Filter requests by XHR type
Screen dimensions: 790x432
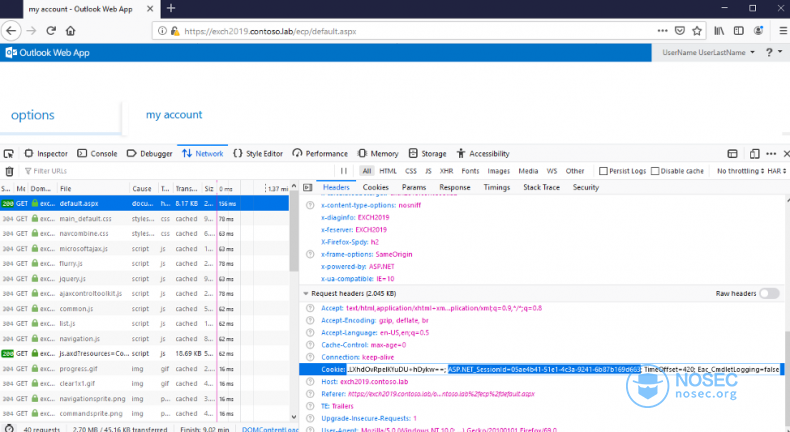tap(446, 171)
